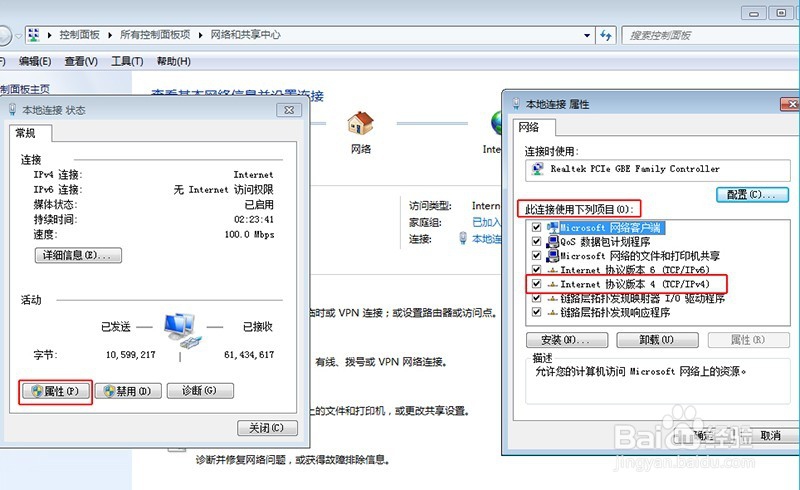
Task: Toggle the Microsoft 网络的文件和打印机共享 checkbox
Action: [536, 255]
